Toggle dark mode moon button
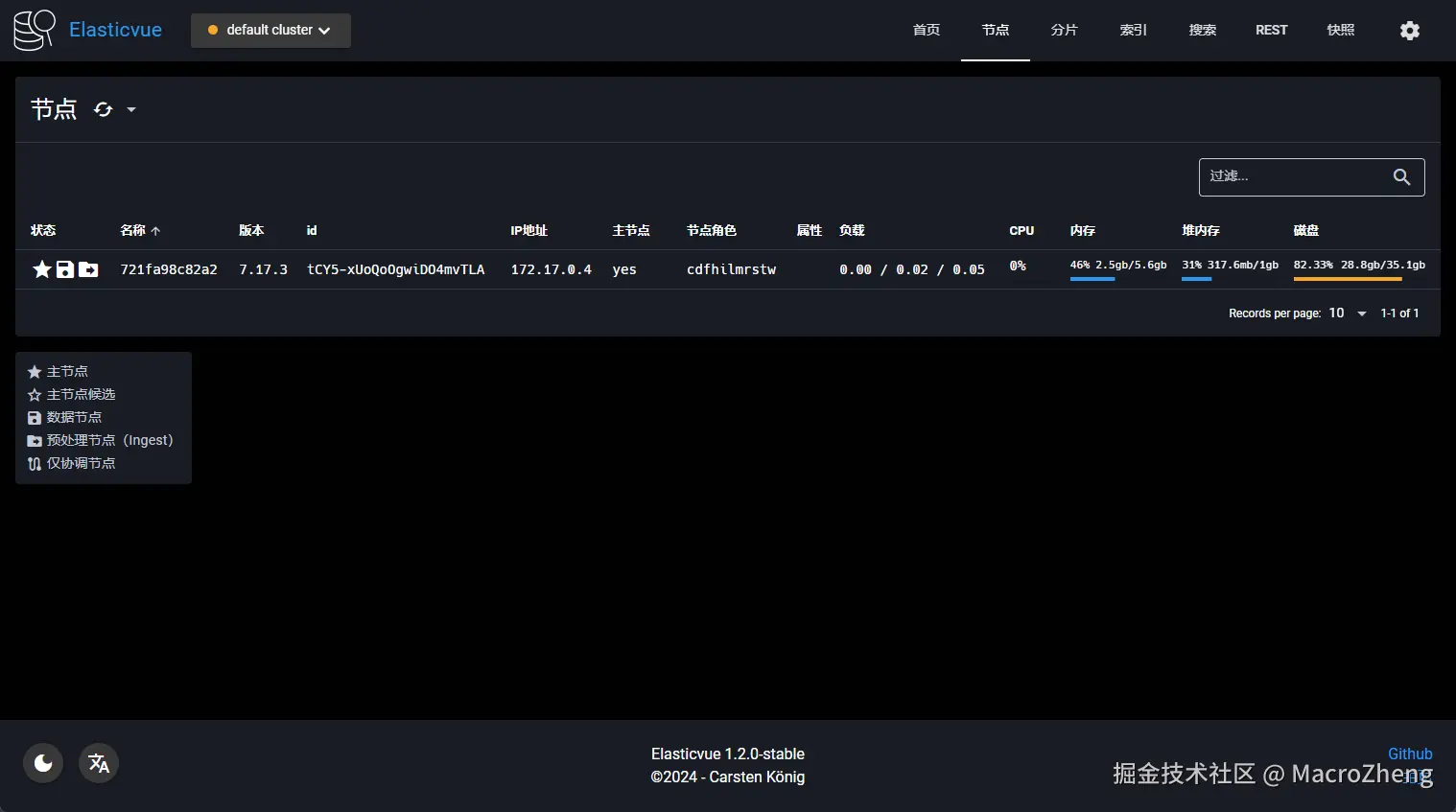 43,763
